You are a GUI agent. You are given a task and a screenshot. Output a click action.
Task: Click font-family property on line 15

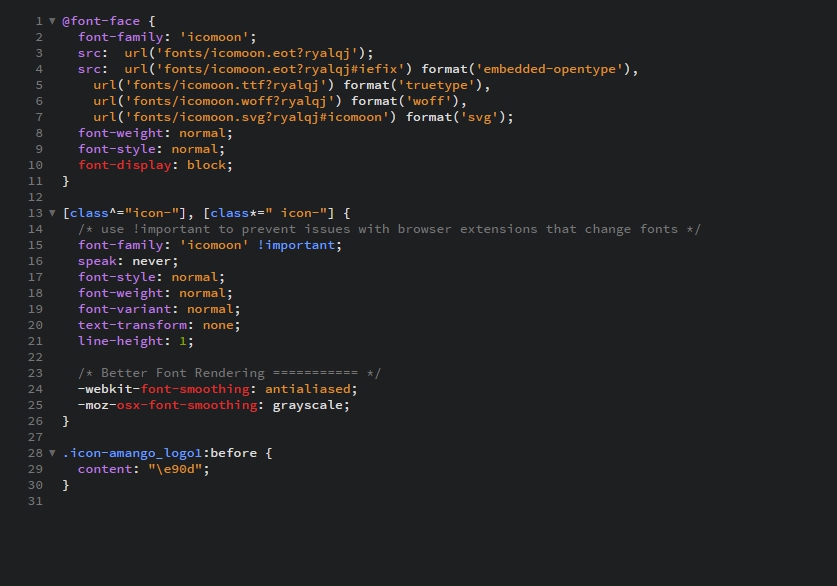121,246
